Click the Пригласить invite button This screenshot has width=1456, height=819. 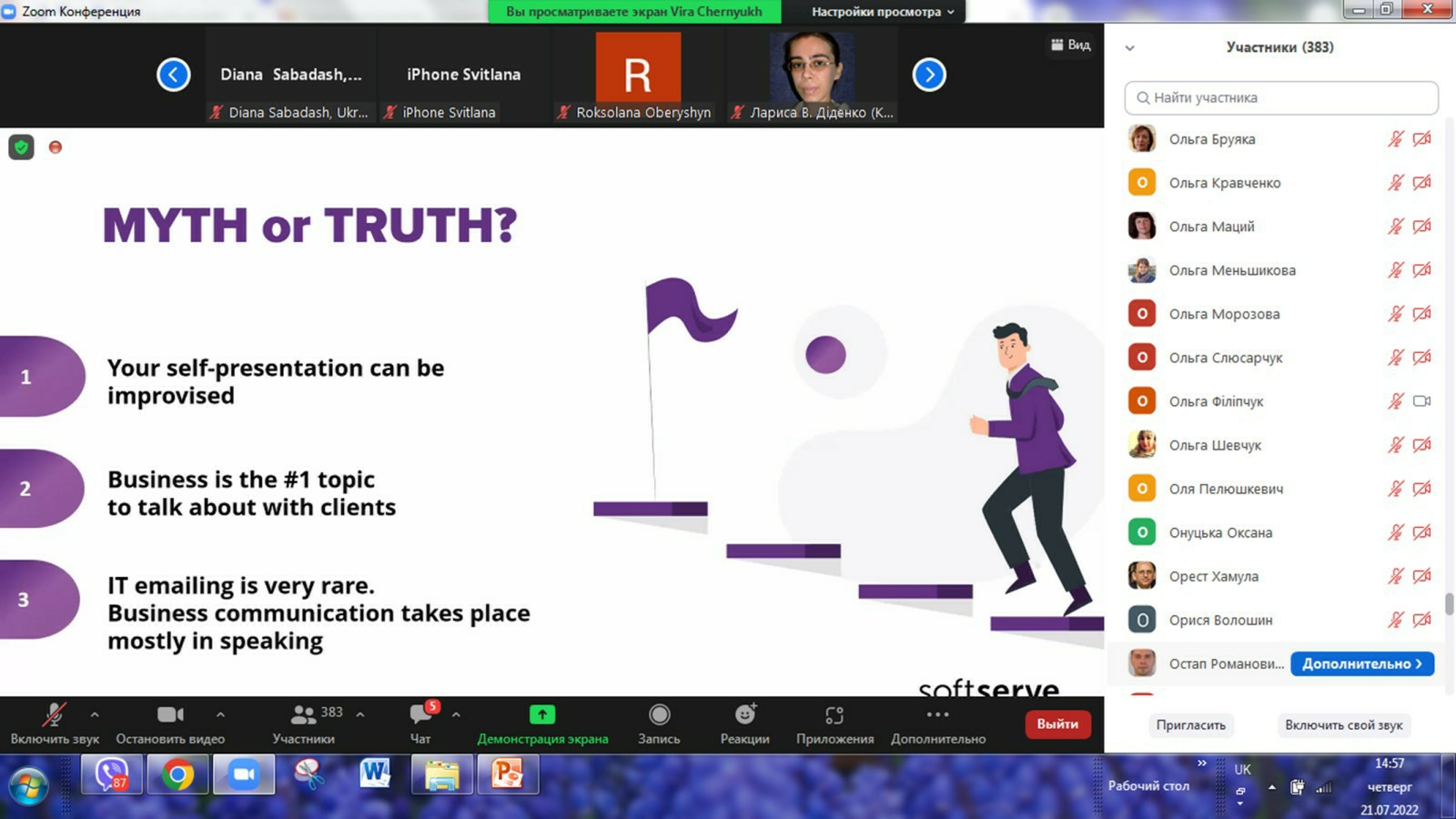click(x=1190, y=725)
